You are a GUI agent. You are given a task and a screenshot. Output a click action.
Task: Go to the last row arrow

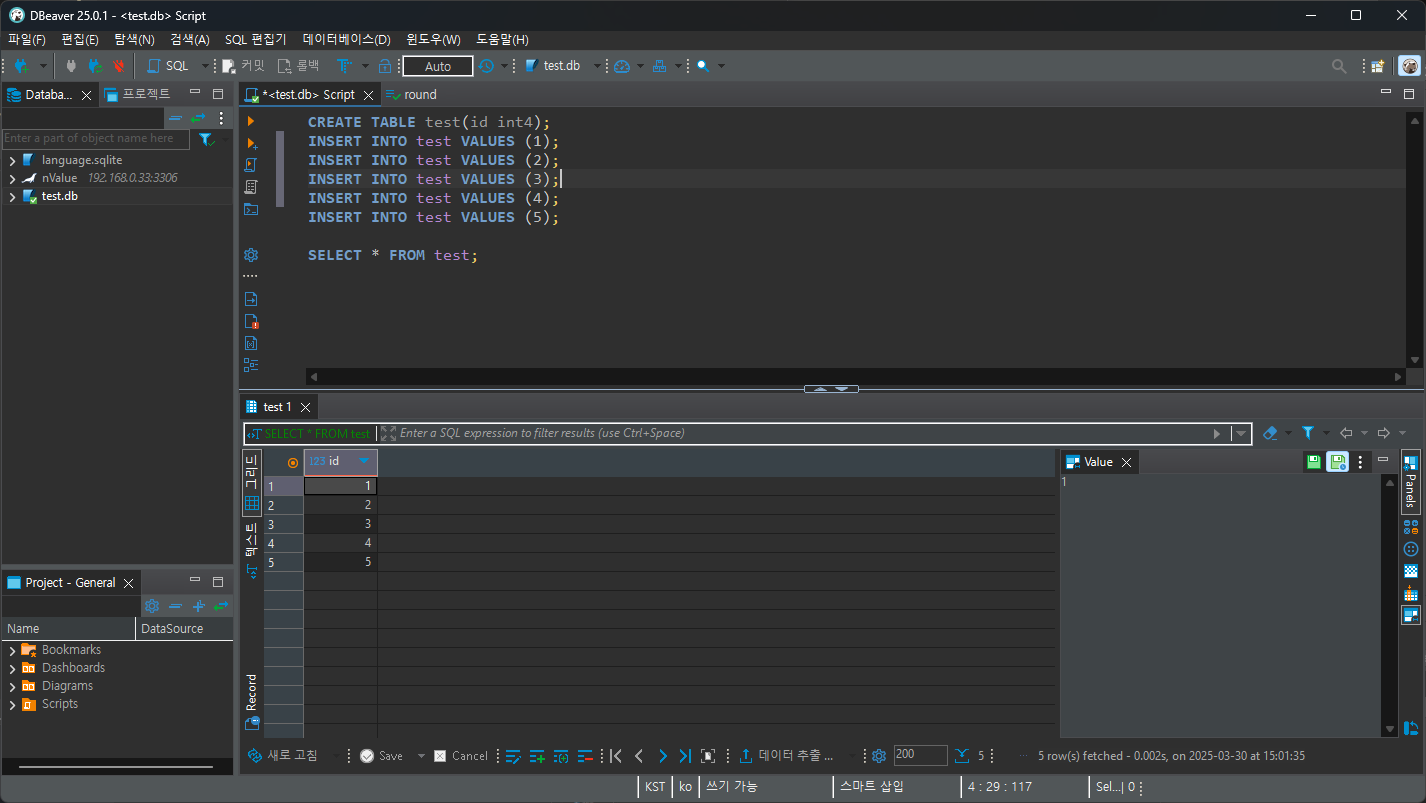(x=685, y=756)
